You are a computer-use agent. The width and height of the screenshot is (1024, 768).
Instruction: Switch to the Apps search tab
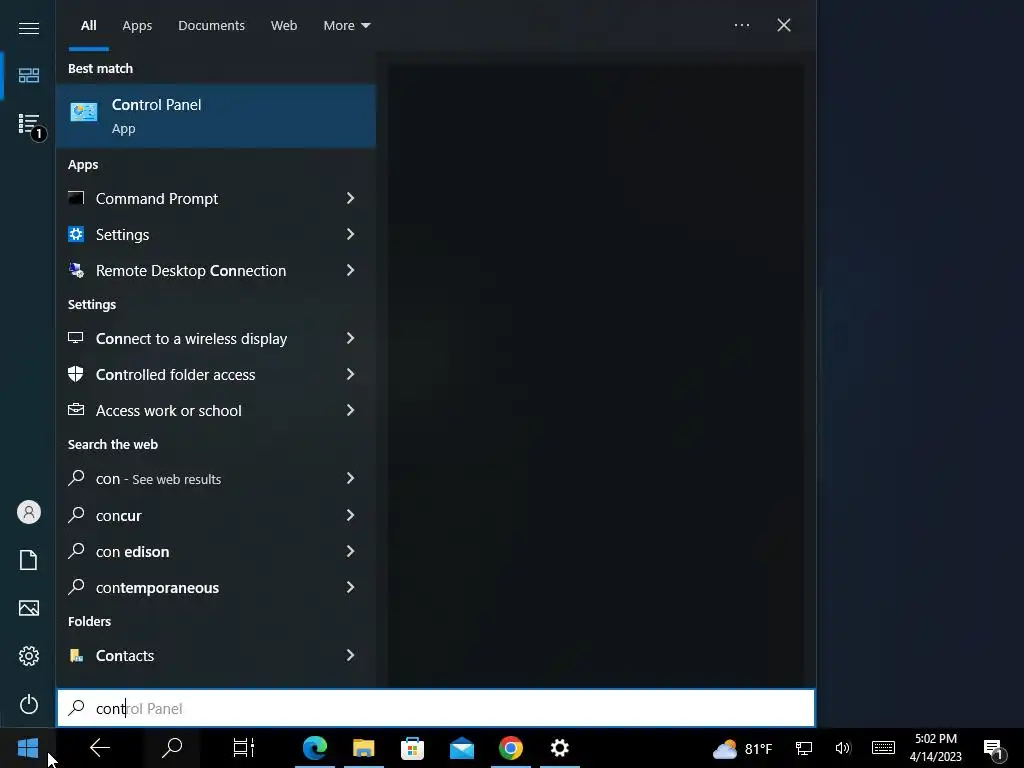click(137, 25)
